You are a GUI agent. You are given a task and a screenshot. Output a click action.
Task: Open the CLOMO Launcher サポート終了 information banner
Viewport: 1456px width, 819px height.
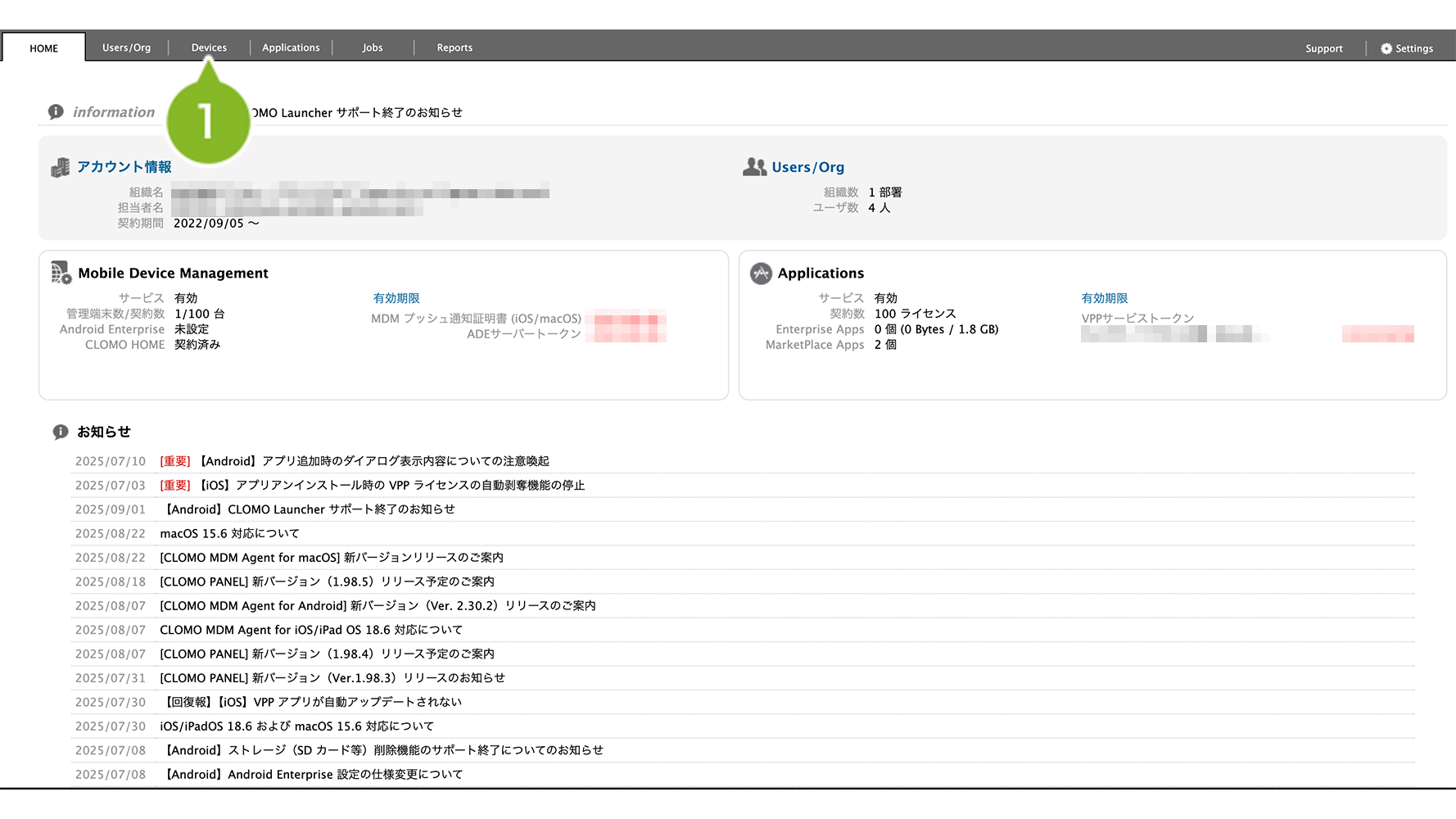358,113
